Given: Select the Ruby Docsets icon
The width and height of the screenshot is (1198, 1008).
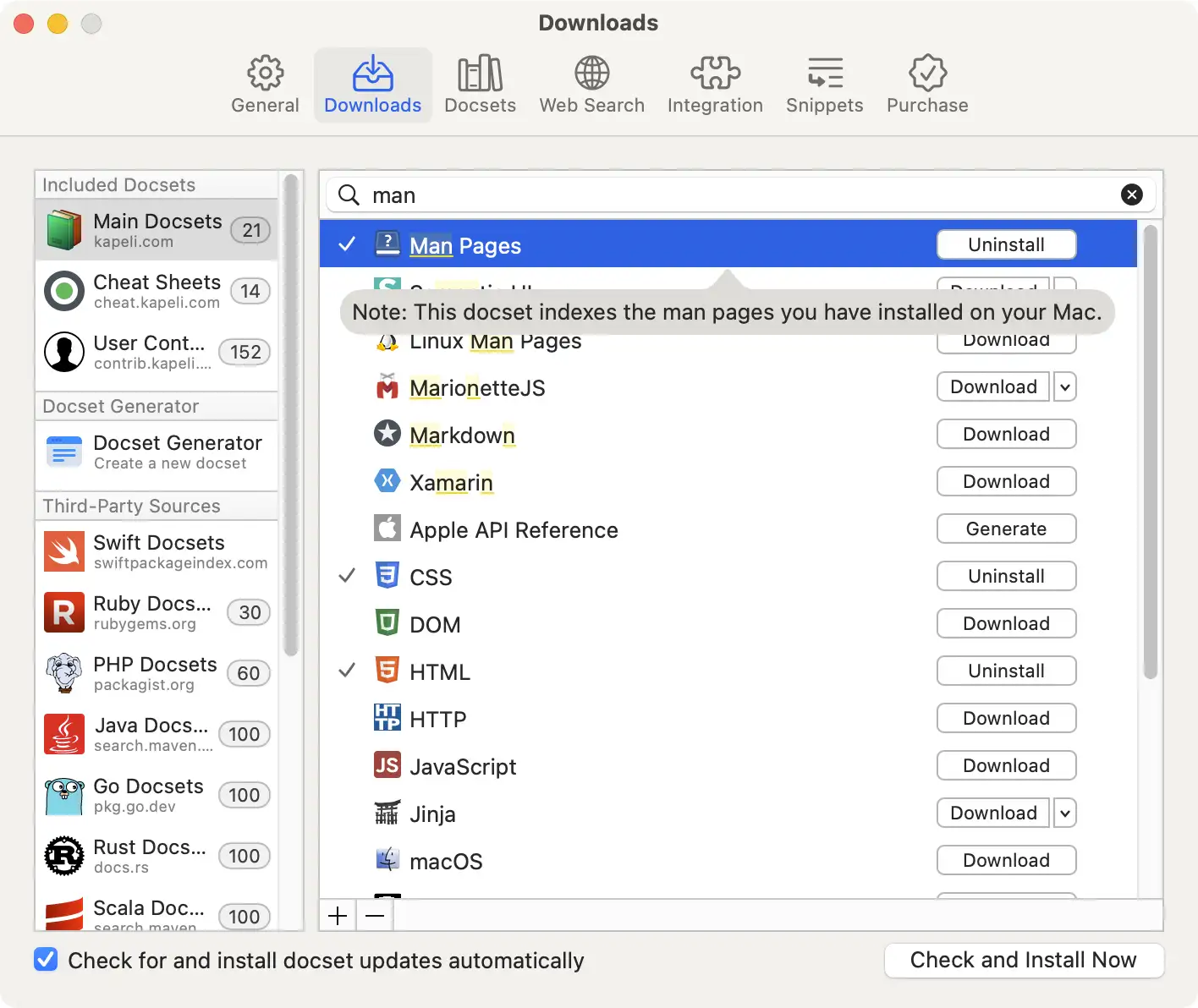Looking at the screenshot, I should pyautogui.click(x=64, y=612).
